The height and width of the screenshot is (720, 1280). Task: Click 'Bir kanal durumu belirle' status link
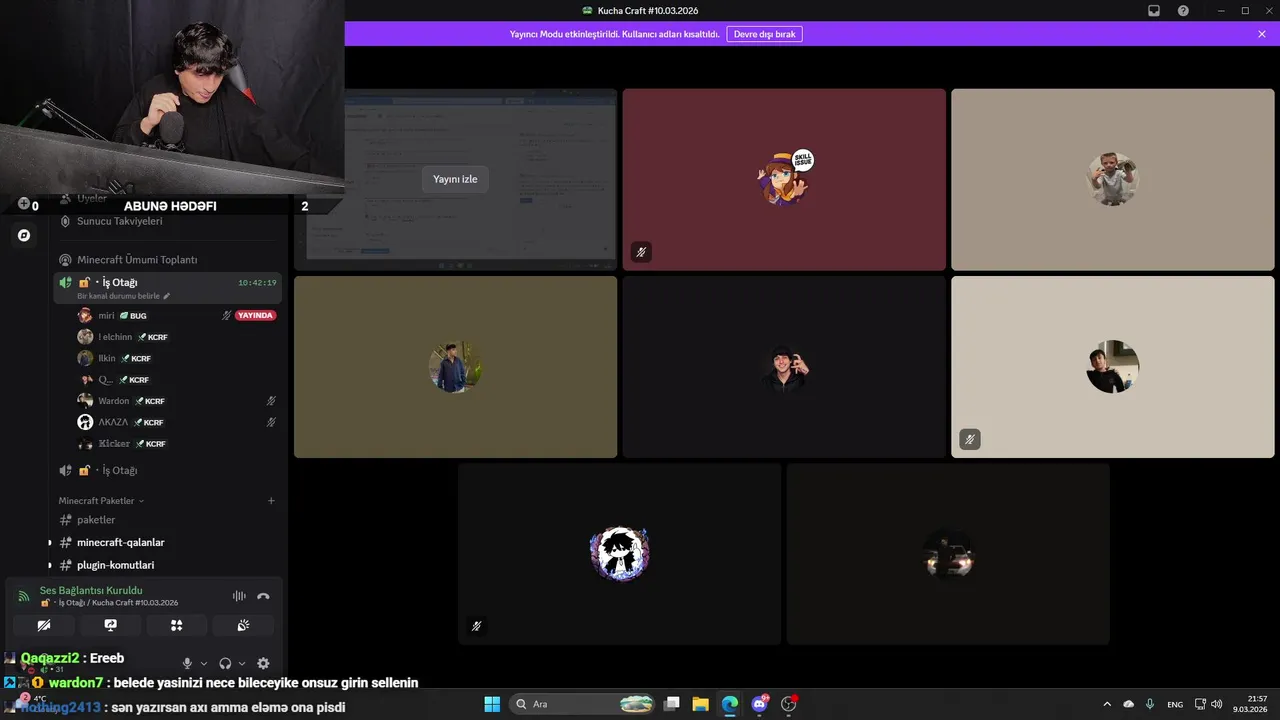123,296
